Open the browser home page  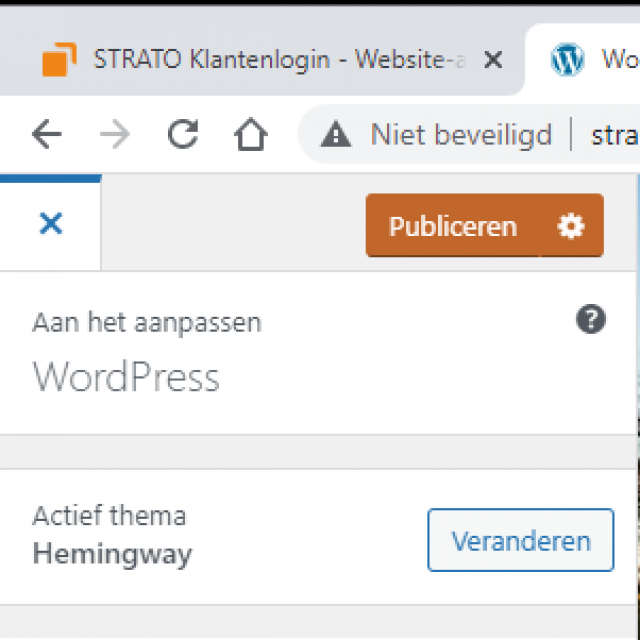pyautogui.click(x=251, y=134)
